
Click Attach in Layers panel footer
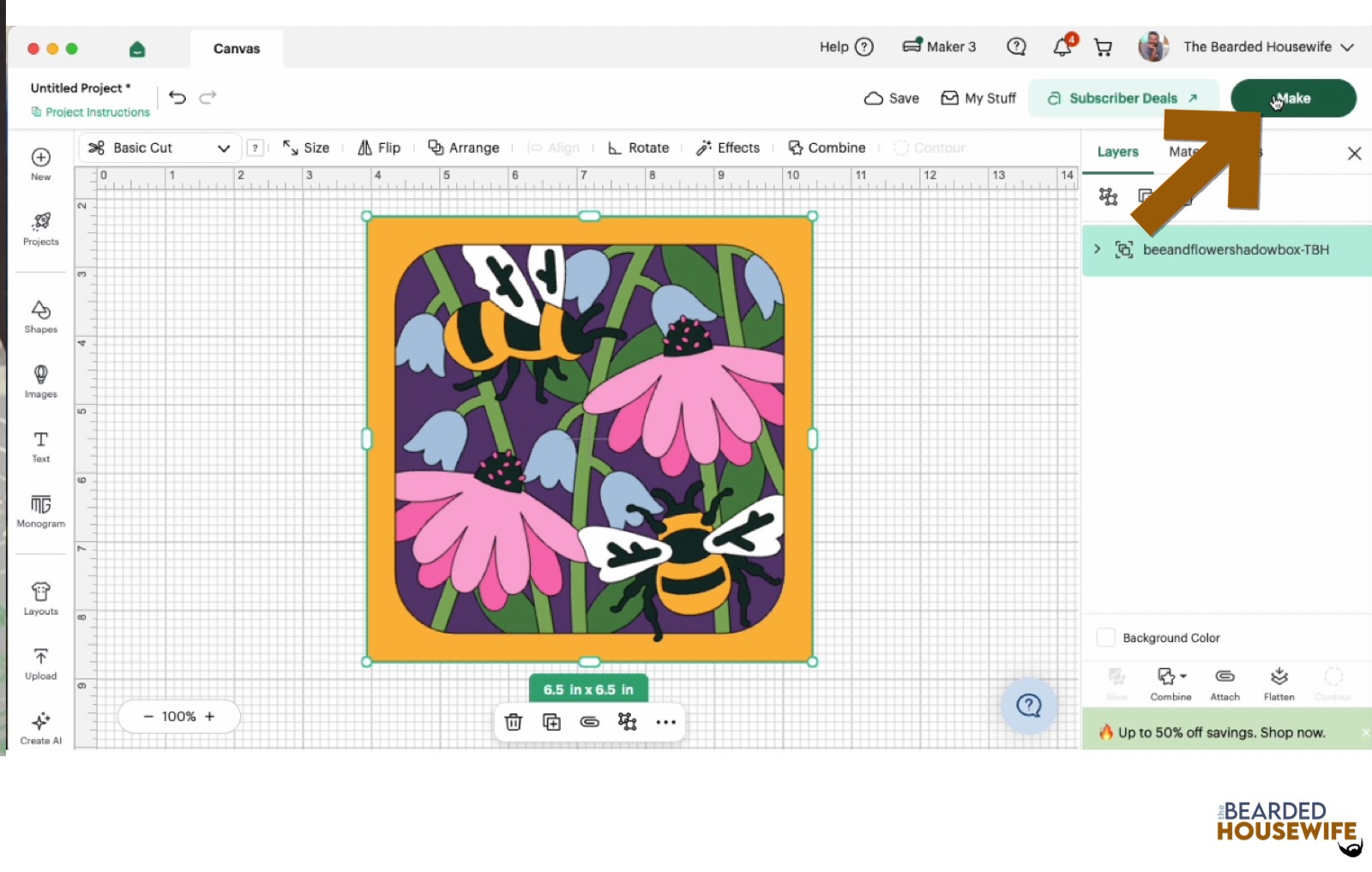pos(1225,684)
